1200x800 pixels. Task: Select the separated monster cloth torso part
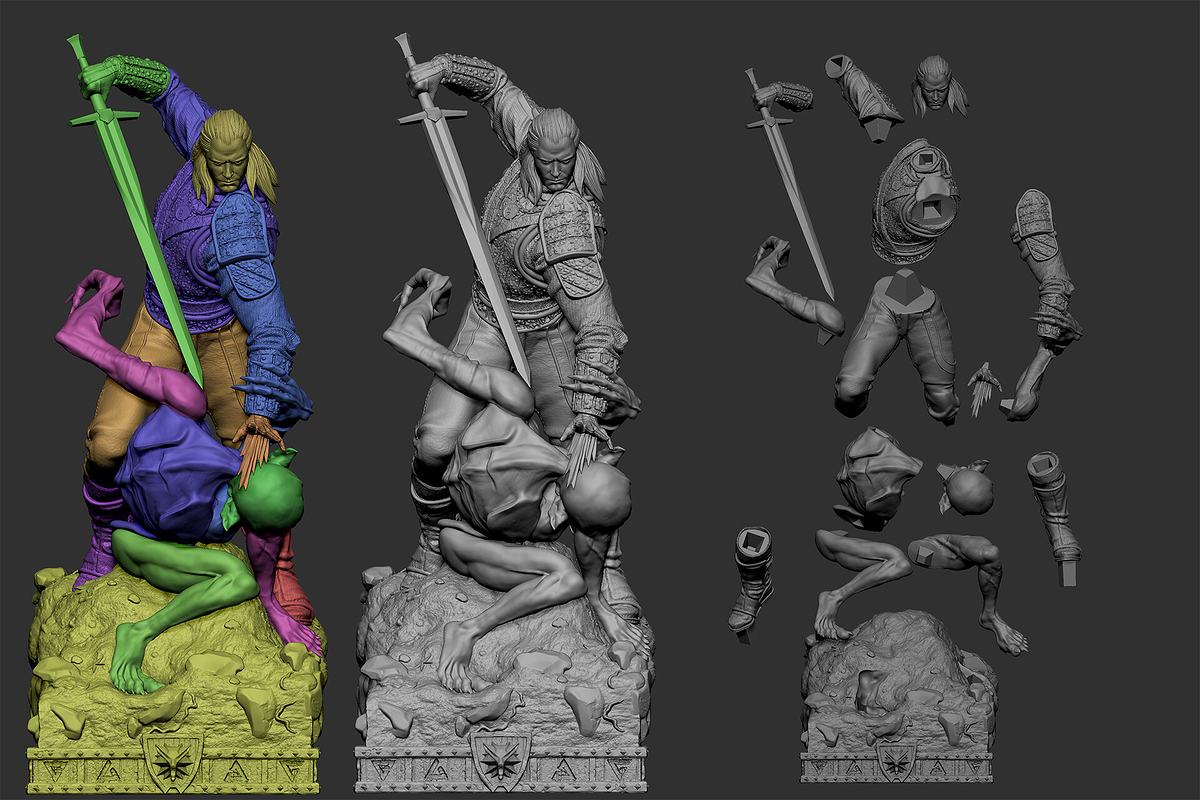875,478
